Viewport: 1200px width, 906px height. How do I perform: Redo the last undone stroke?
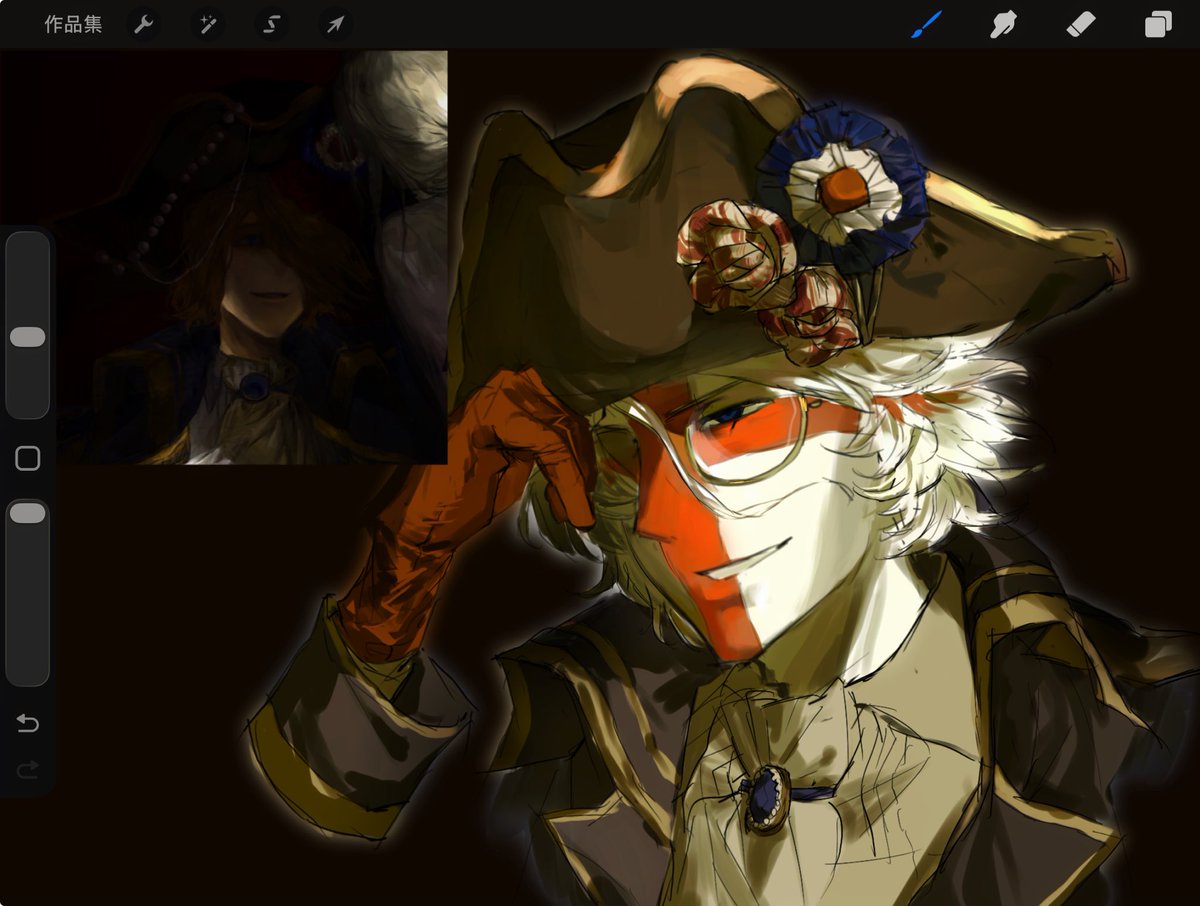[27, 768]
